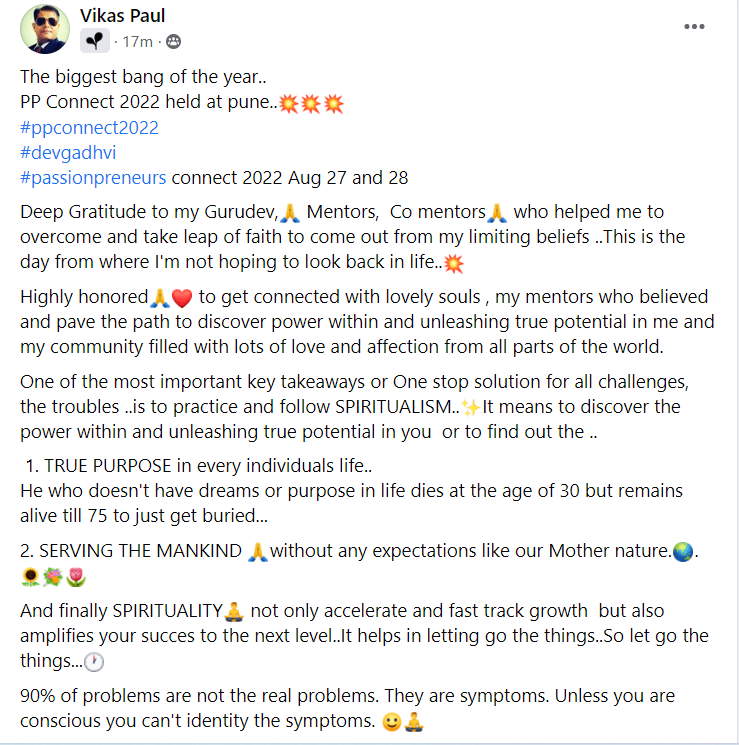The height and width of the screenshot is (745, 739).
Task: Open the #ppconnect2022 hashtag
Action: pyautogui.click(x=89, y=127)
